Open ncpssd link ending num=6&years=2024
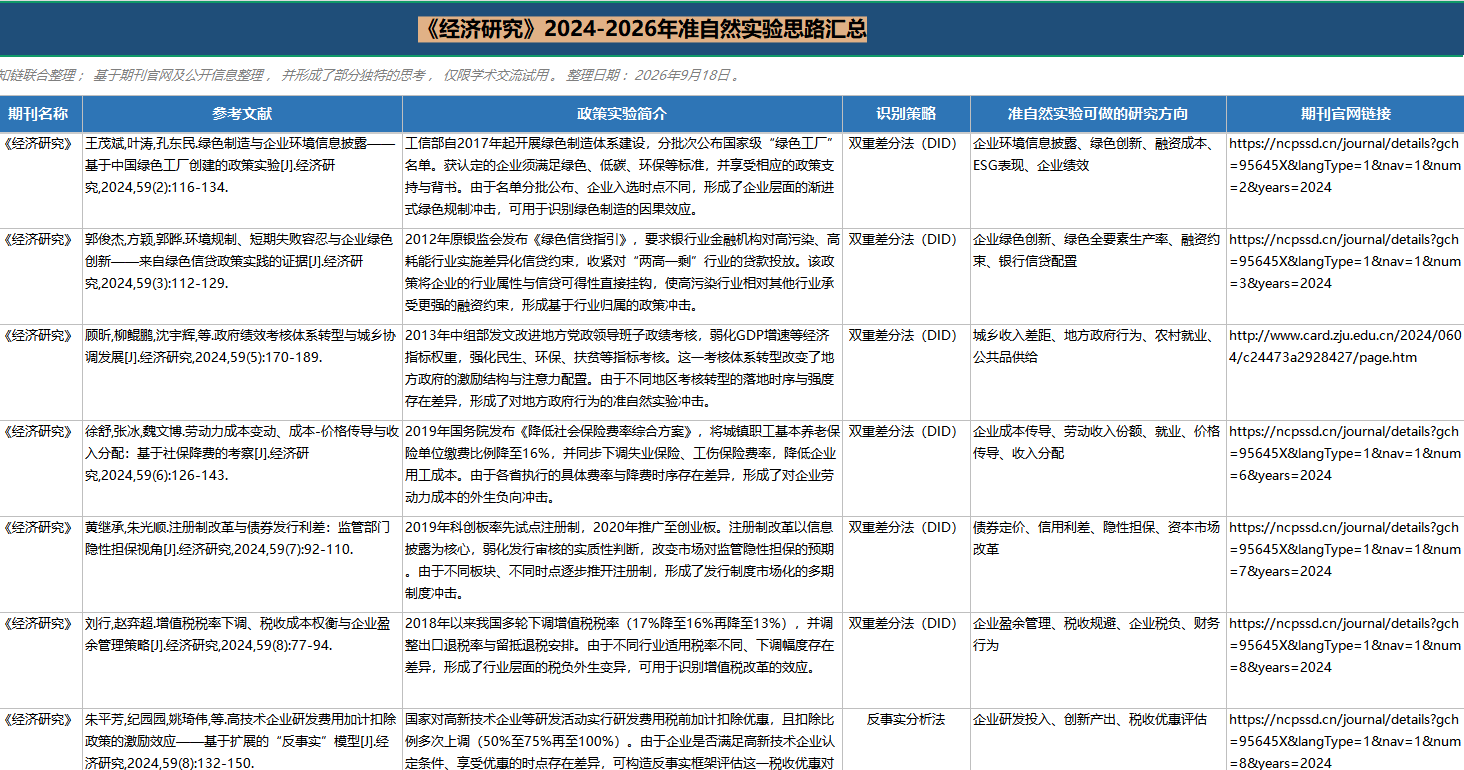 (1344, 453)
